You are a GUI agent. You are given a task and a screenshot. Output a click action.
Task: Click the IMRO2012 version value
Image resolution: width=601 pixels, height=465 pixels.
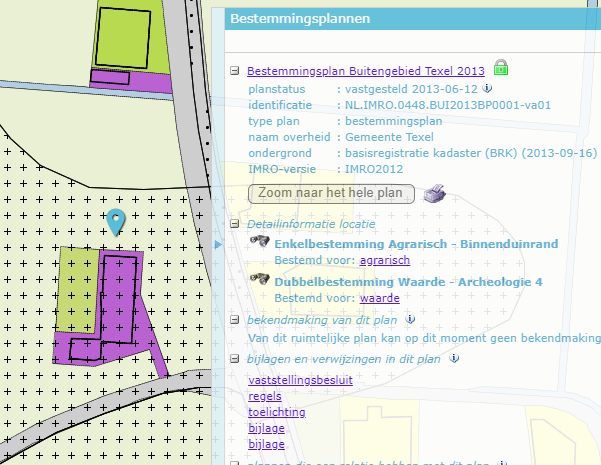(x=374, y=169)
